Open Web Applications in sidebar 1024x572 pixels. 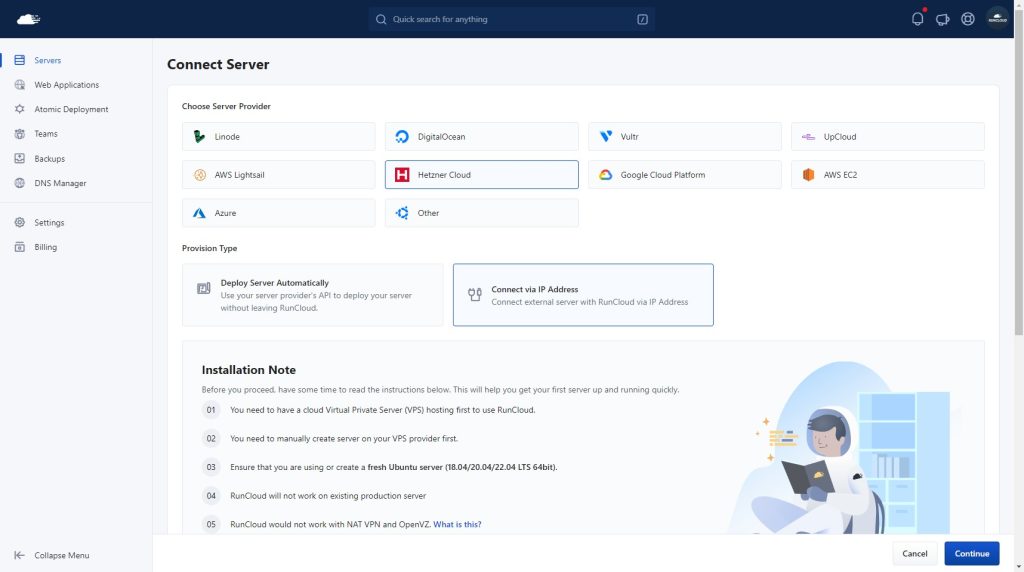point(66,85)
